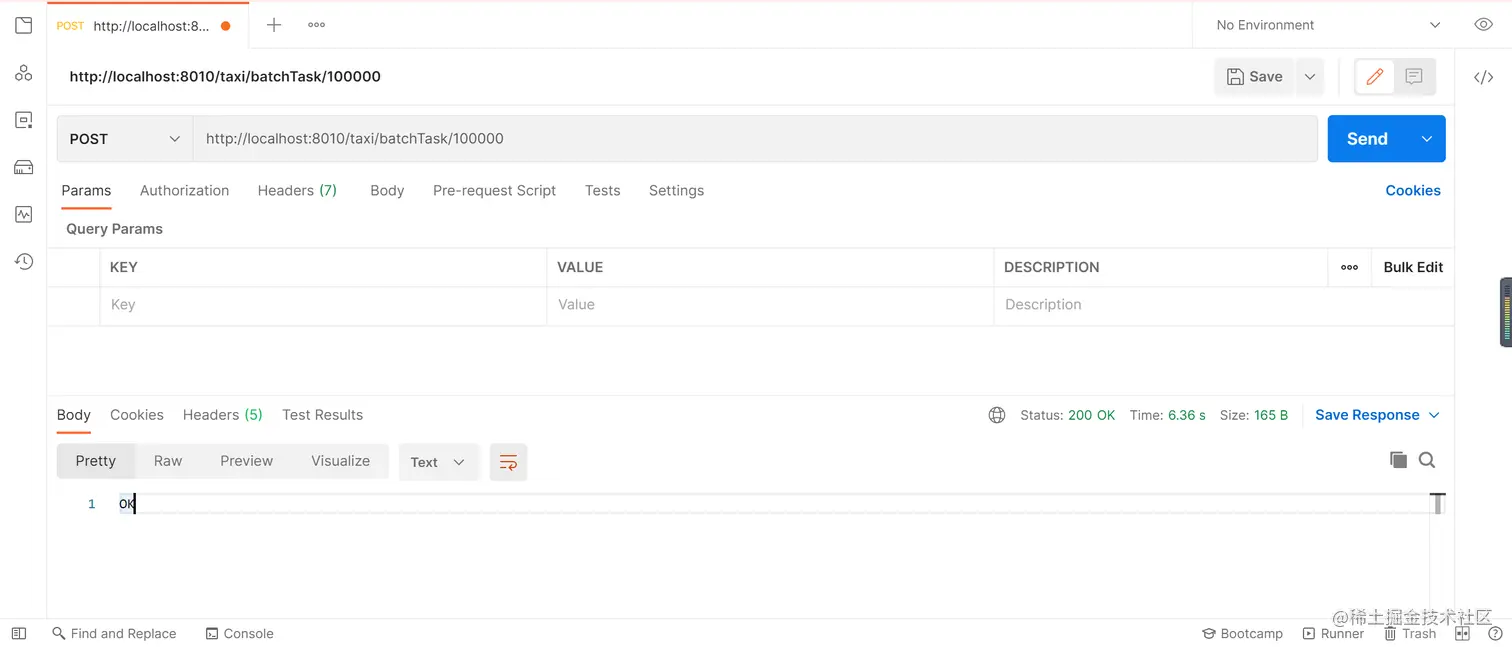Click the environment quick look eye icon
Image resolution: width=1512 pixels, height=647 pixels.
tap(1484, 25)
